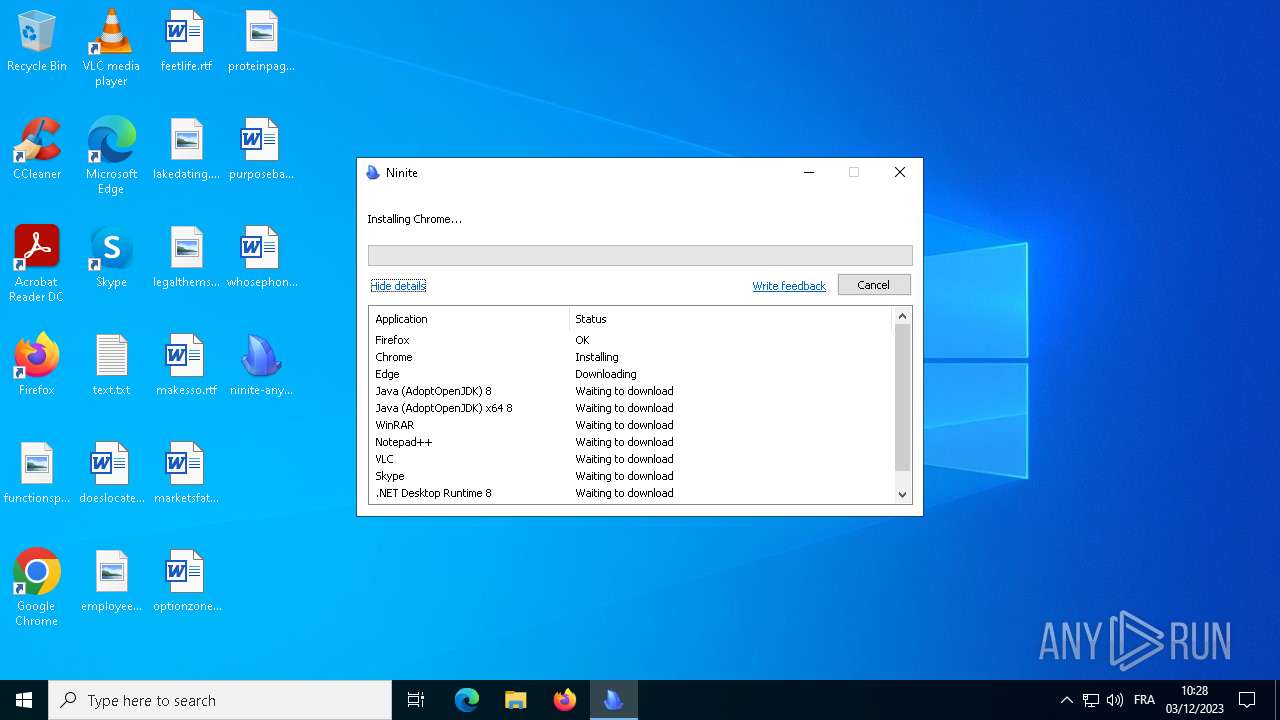Open Firefox desktop shortcut
The image size is (1280, 720).
(37, 366)
